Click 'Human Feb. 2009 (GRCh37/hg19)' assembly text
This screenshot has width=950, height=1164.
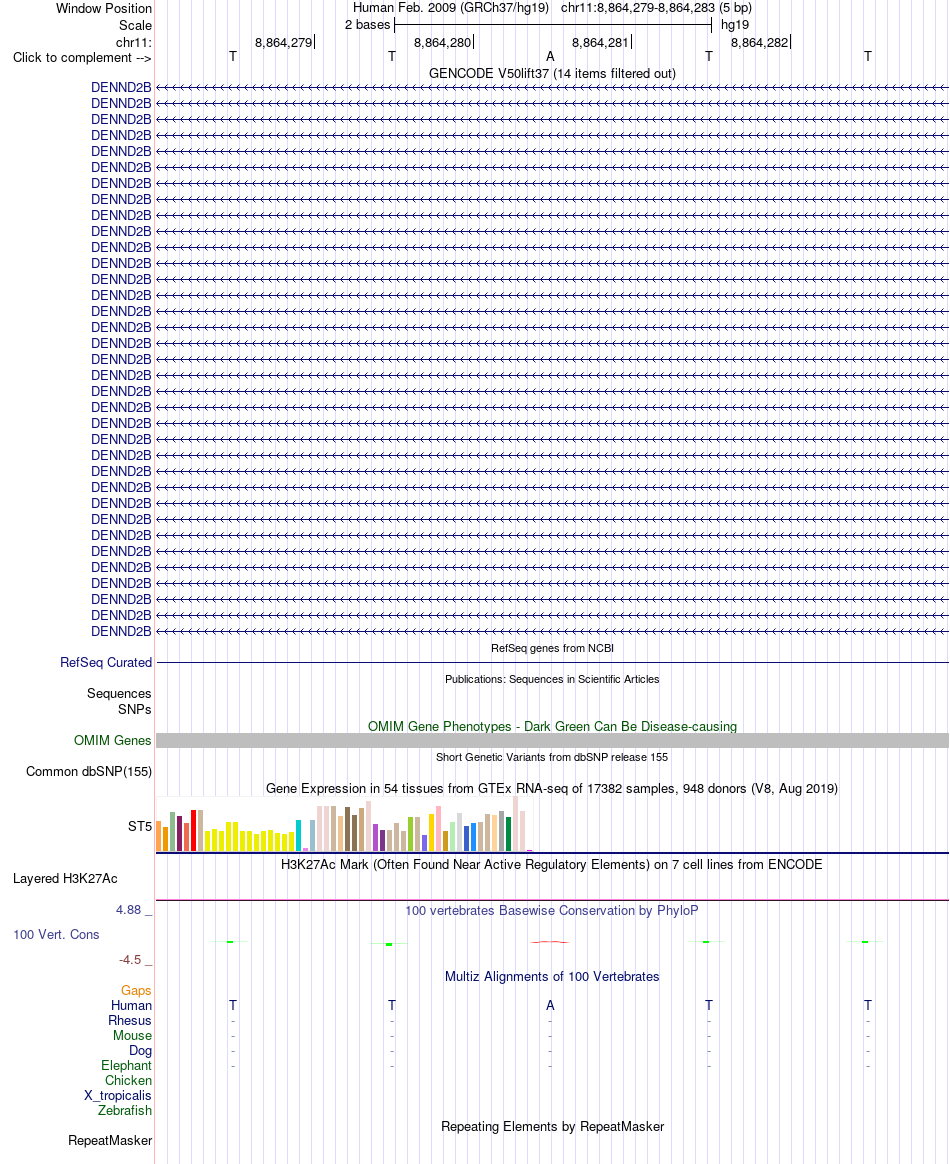451,8
